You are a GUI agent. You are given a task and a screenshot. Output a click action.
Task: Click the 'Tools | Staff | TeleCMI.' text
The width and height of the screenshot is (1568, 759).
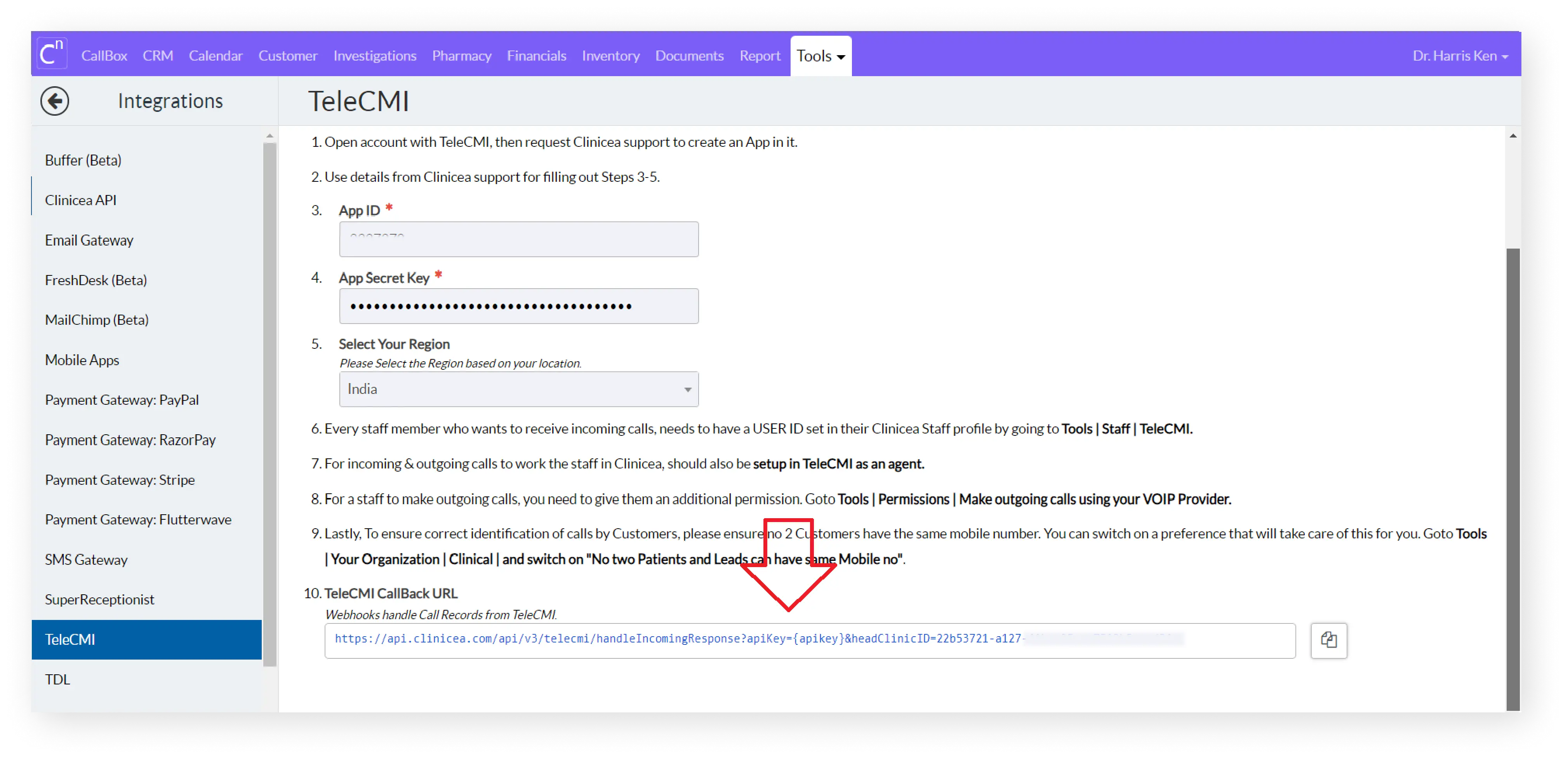click(x=1127, y=428)
